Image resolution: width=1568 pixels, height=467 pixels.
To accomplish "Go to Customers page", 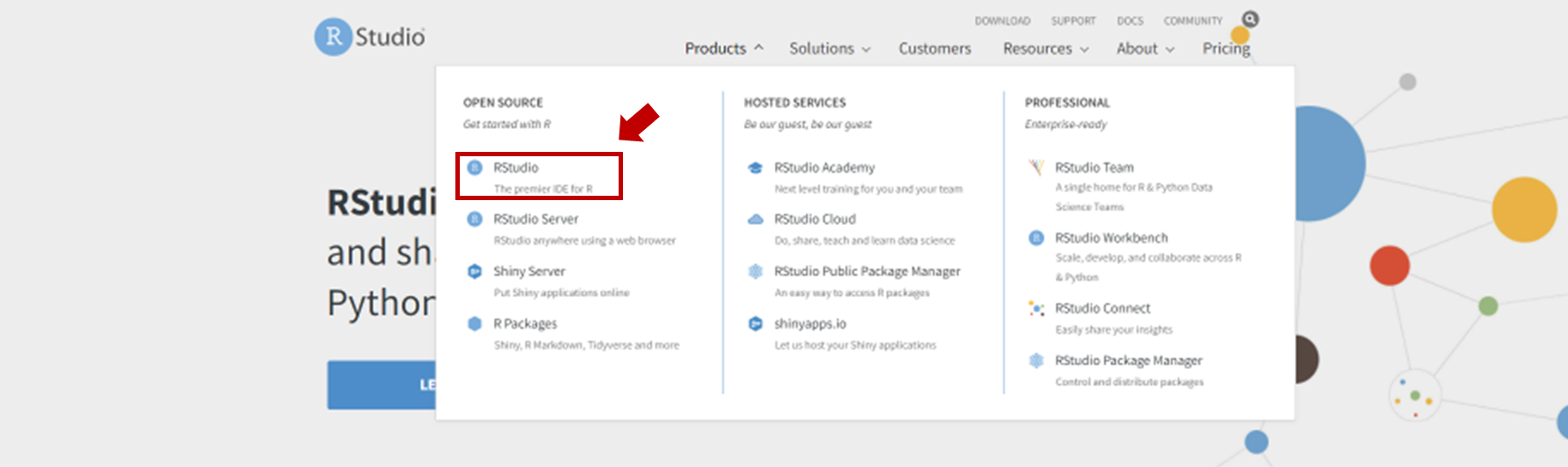I will (934, 48).
